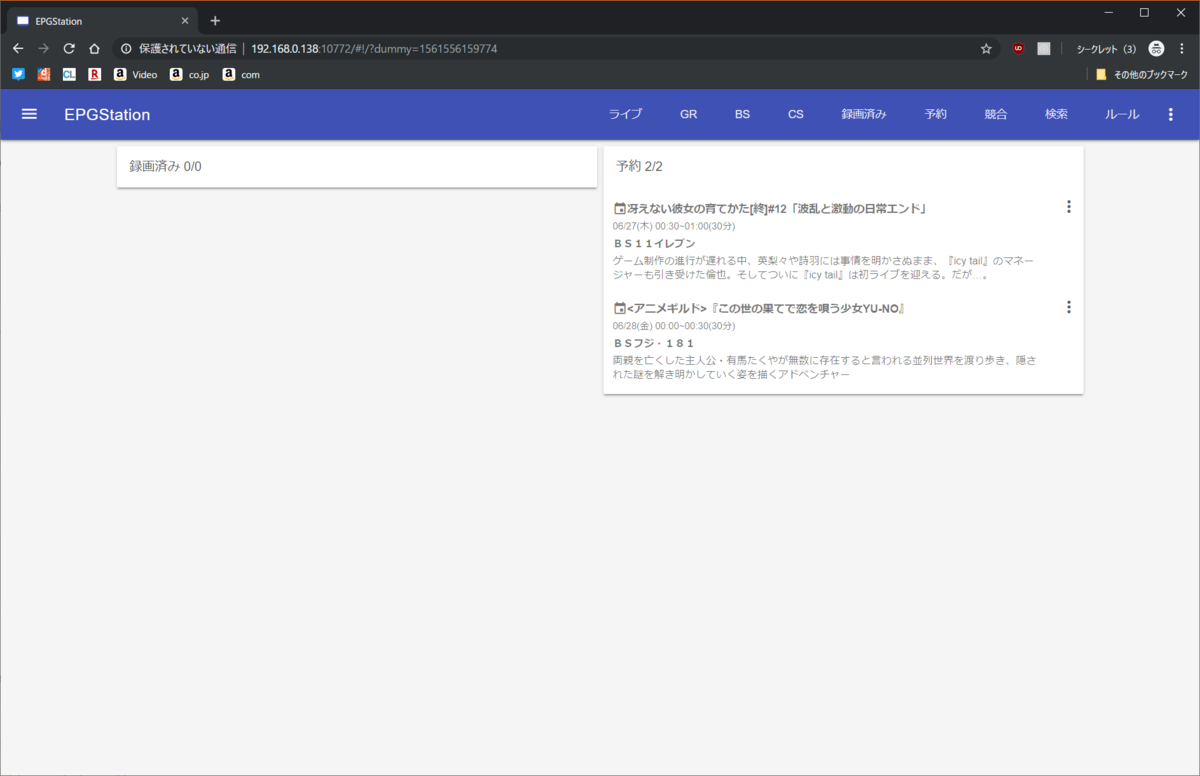
Task: Click the Amazon Video bookmark icon
Action: point(120,73)
